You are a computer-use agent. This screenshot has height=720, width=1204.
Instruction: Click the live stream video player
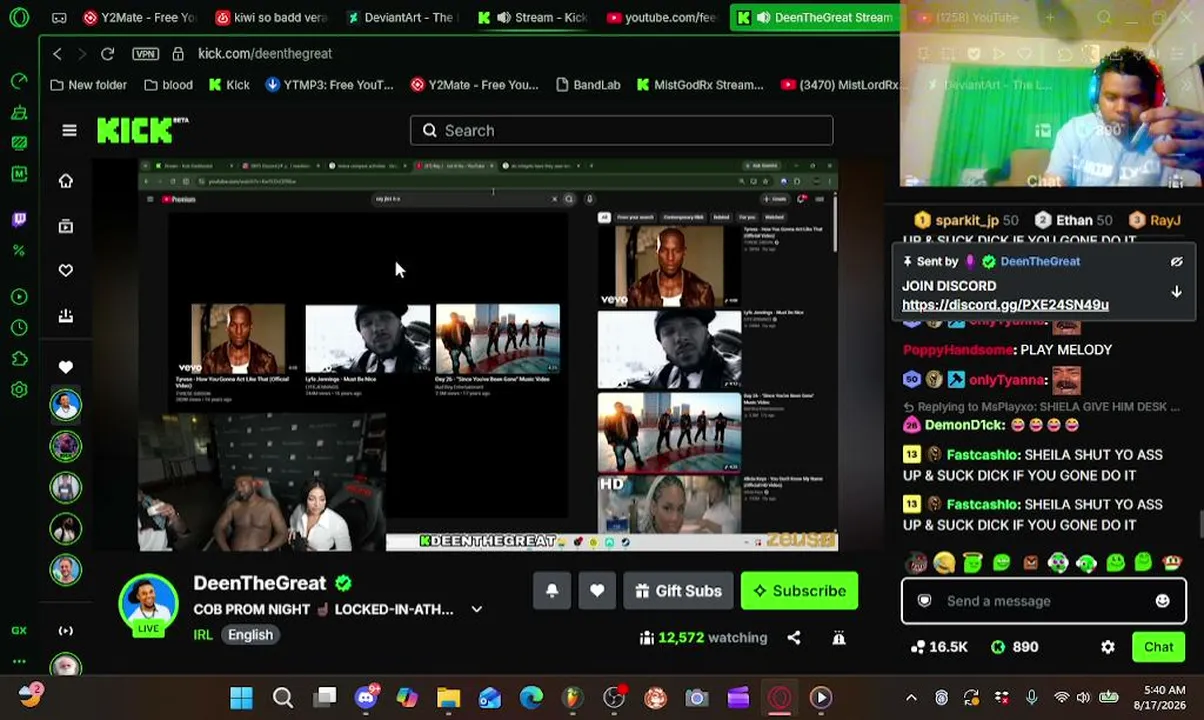point(488,355)
